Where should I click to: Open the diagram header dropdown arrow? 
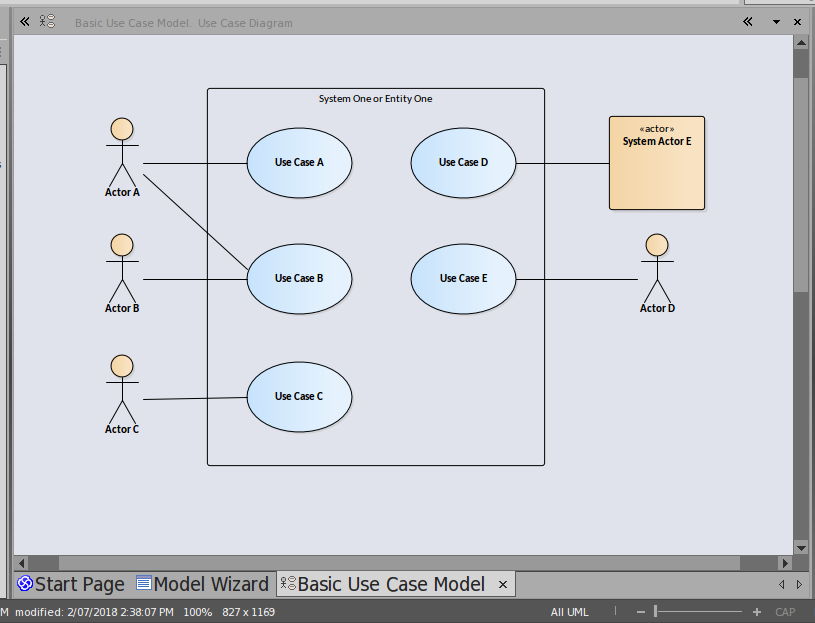click(776, 21)
